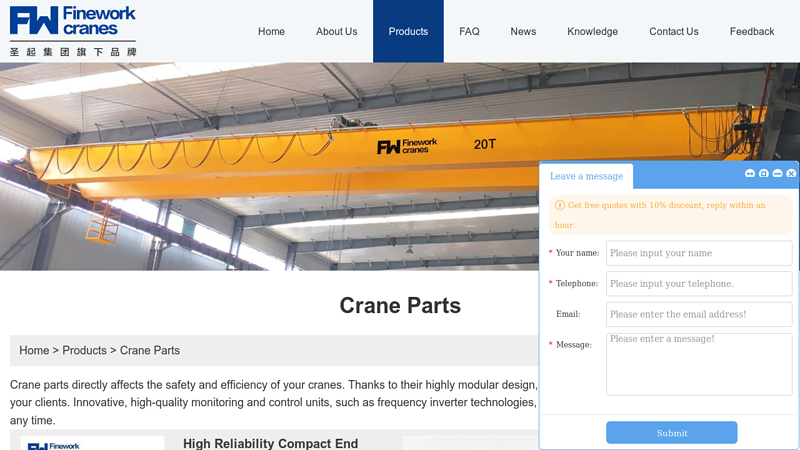The image size is (800, 450).
Task: Minimize the Leave a message widget
Action: (777, 173)
